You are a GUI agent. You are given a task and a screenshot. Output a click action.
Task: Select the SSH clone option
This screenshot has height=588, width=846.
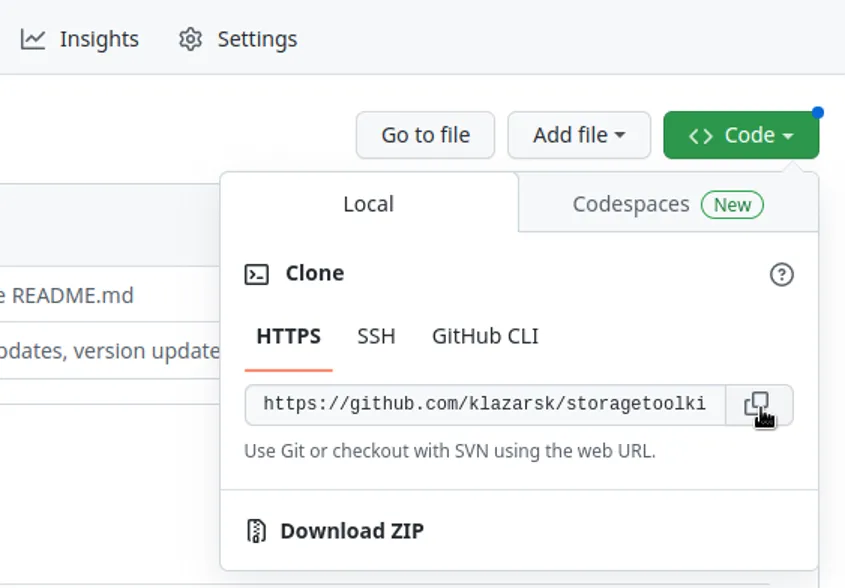click(376, 336)
